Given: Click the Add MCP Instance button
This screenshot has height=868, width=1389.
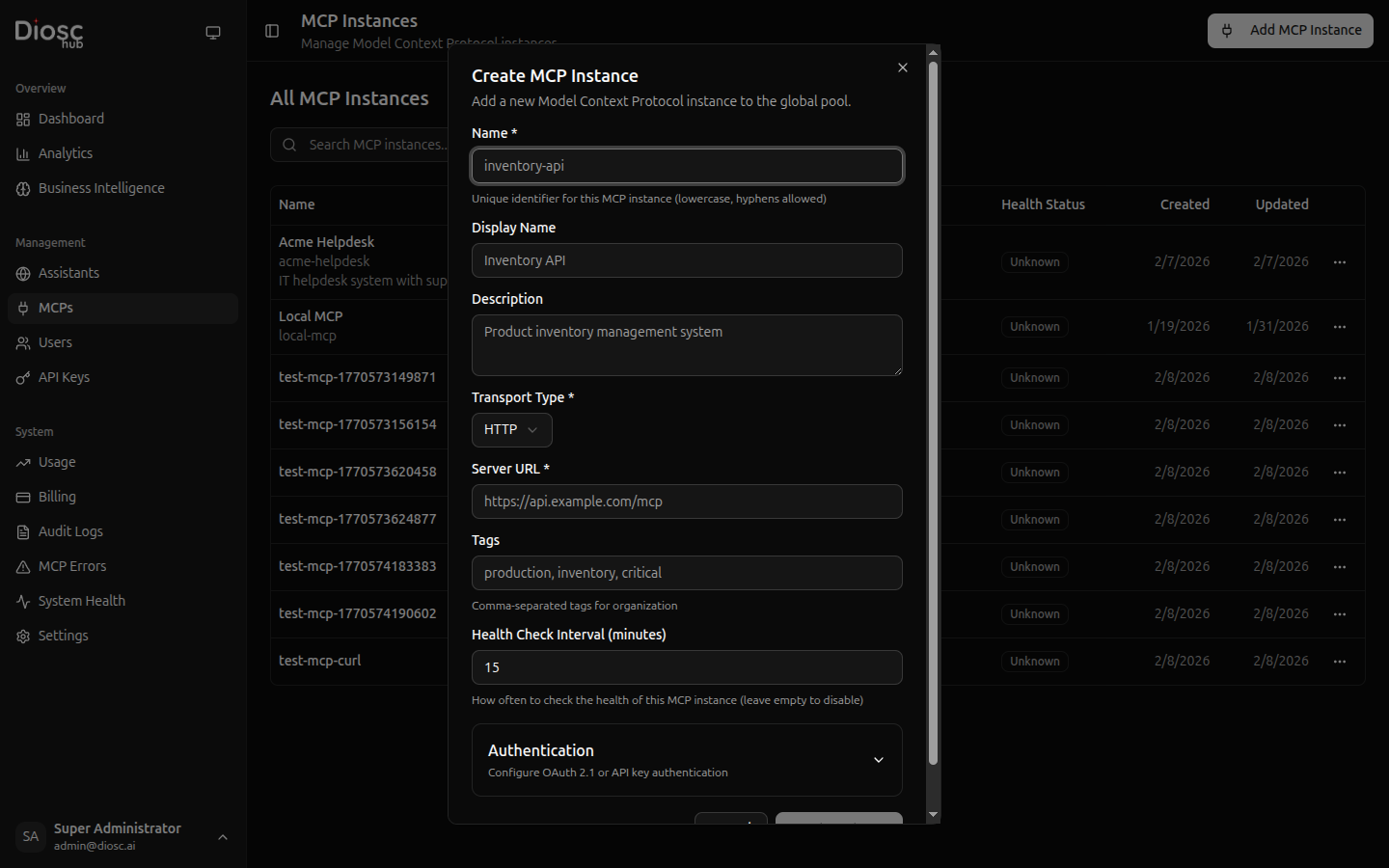Looking at the screenshot, I should 1290,30.
